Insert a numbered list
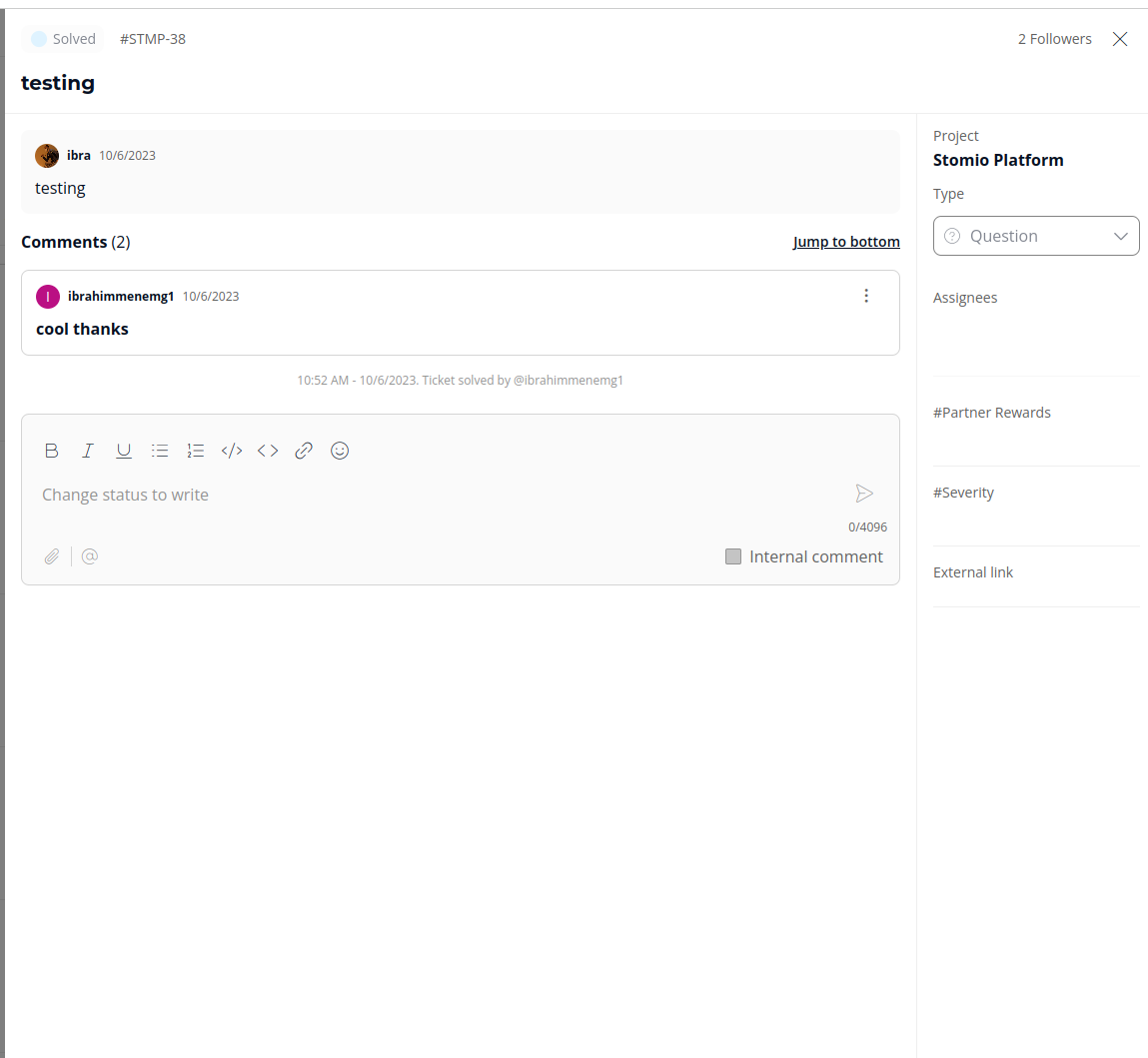1148x1058 pixels. click(x=196, y=451)
